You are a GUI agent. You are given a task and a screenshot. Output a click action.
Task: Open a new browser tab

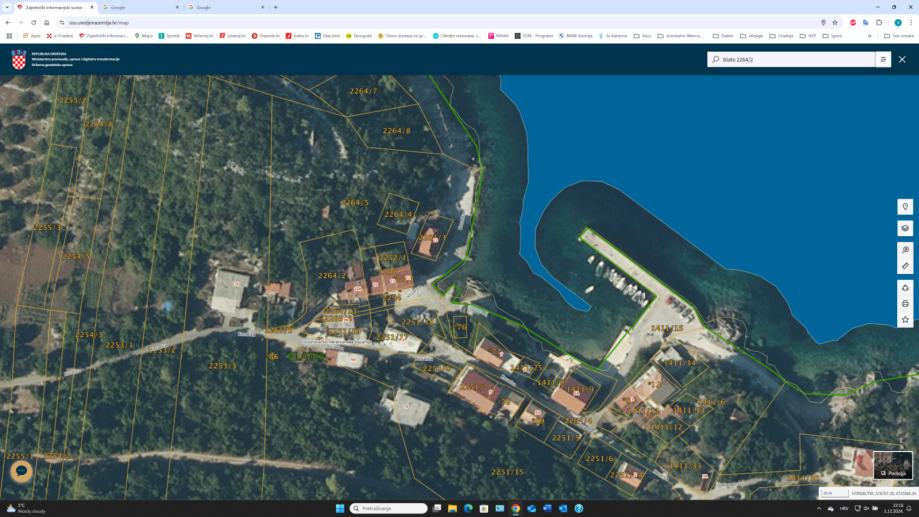276,7
